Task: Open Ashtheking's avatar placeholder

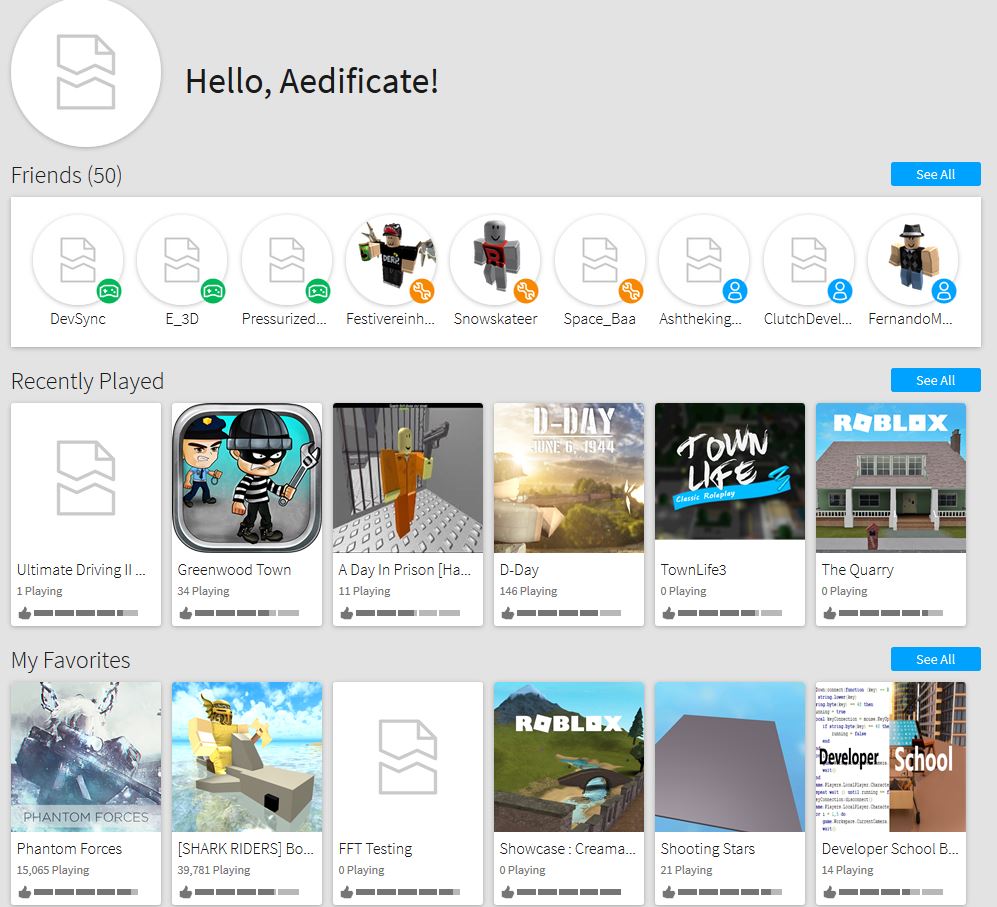Action: (x=704, y=260)
